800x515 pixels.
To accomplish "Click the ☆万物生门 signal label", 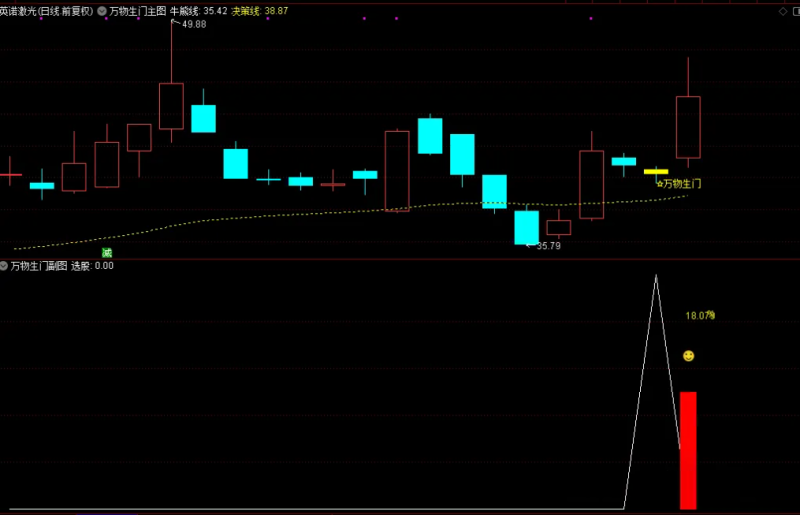I will pos(678,184).
